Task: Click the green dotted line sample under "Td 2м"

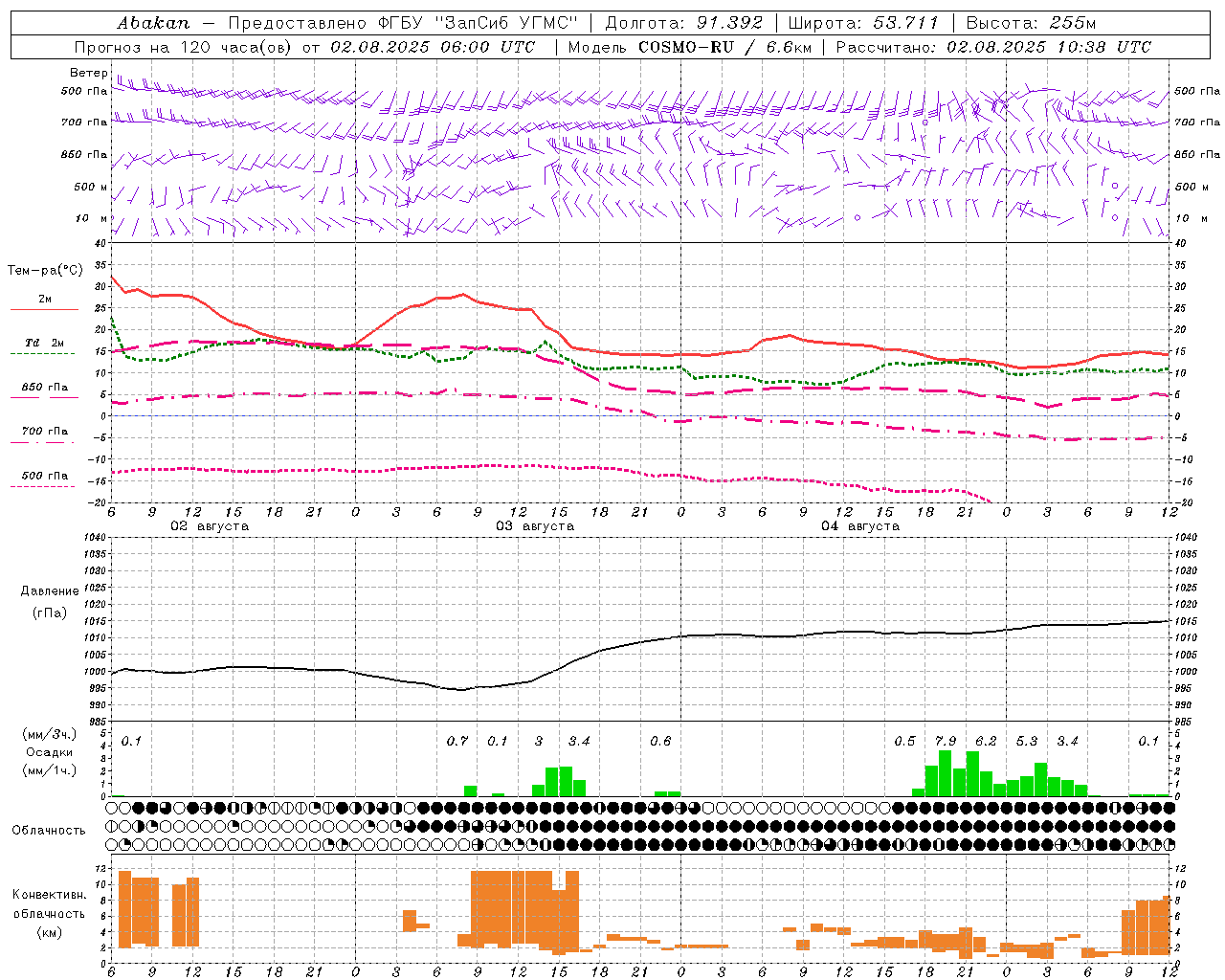Action: (x=42, y=354)
